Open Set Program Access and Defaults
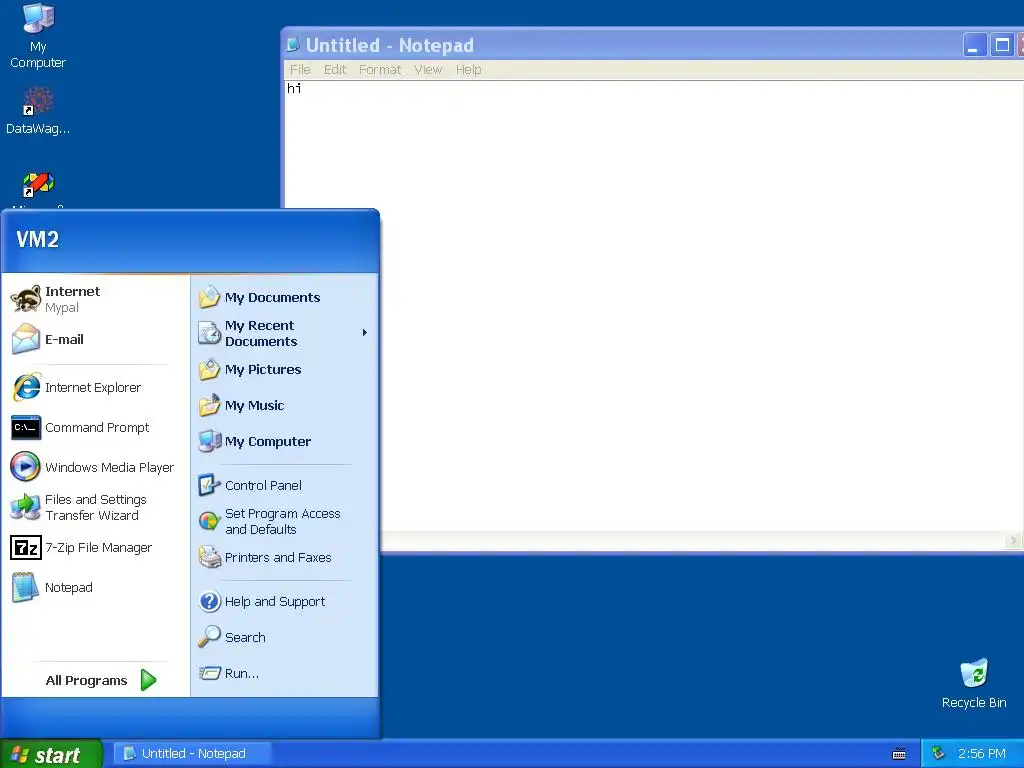Screen dimensions: 1024x768 tap(284, 521)
